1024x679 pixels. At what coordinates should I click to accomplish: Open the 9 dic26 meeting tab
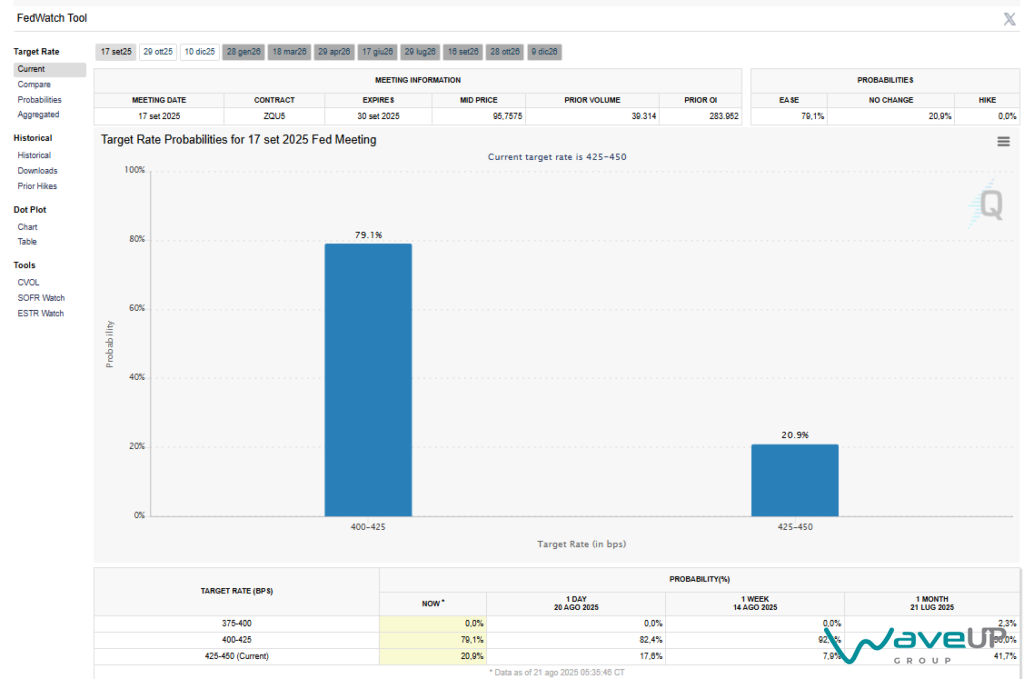(x=545, y=51)
